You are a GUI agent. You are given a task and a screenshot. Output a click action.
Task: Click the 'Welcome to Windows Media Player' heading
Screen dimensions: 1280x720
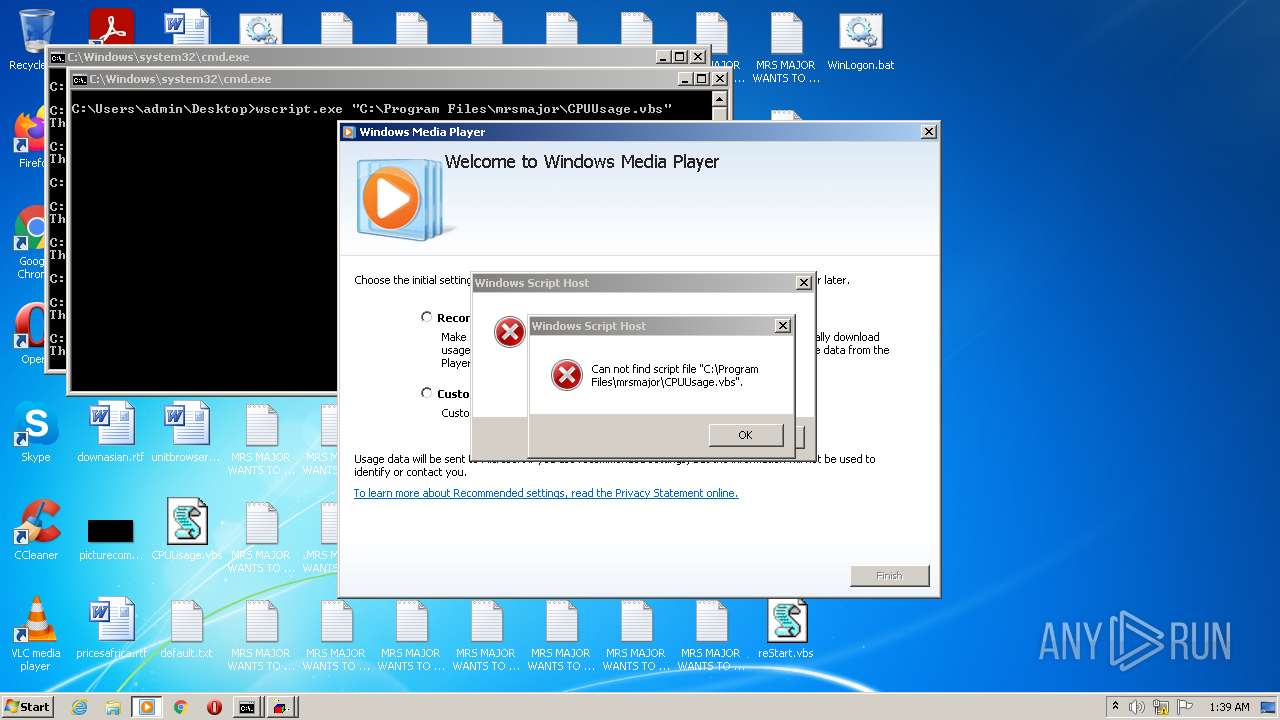(582, 162)
